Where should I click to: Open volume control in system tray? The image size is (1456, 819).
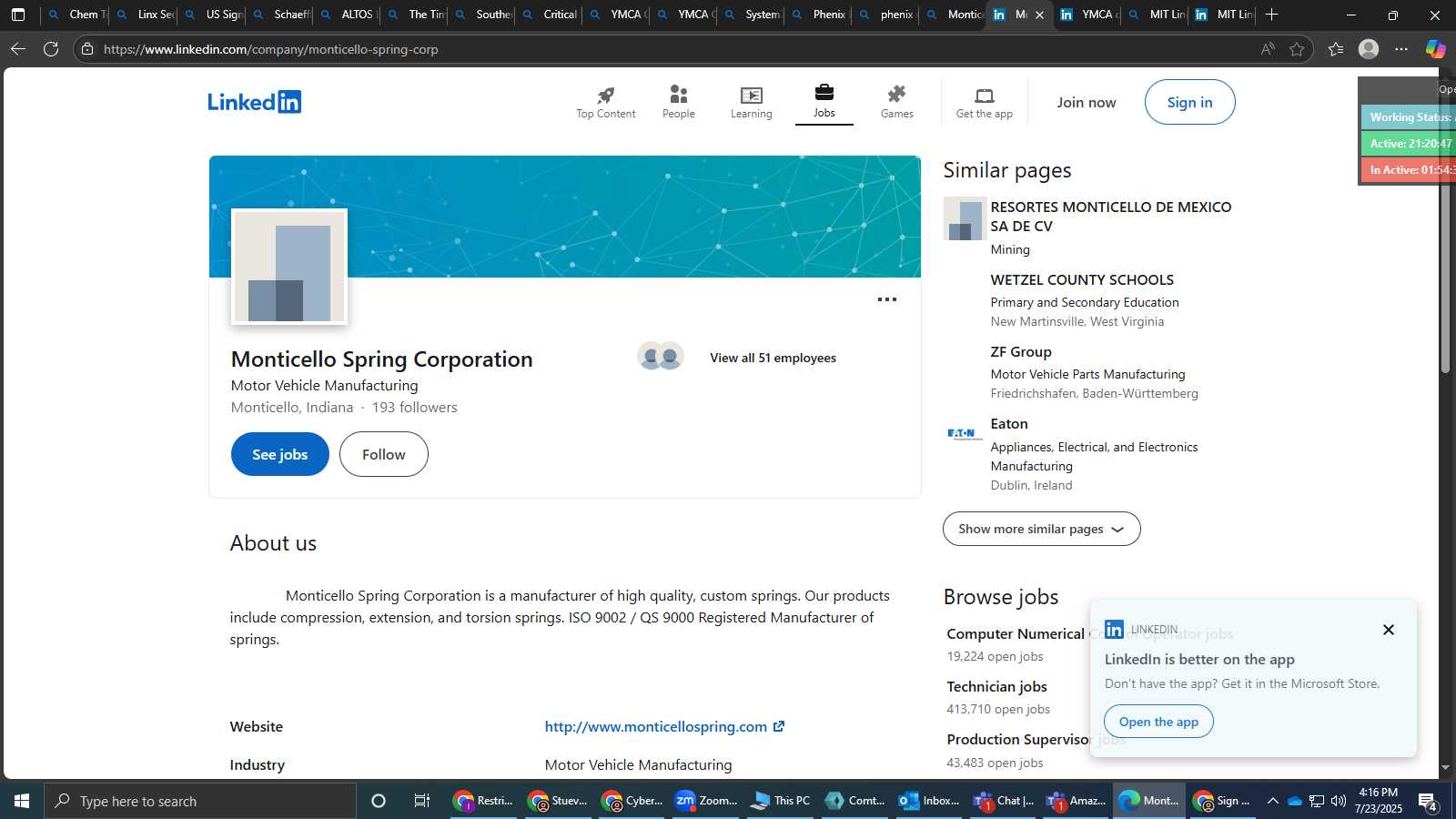(x=1338, y=801)
